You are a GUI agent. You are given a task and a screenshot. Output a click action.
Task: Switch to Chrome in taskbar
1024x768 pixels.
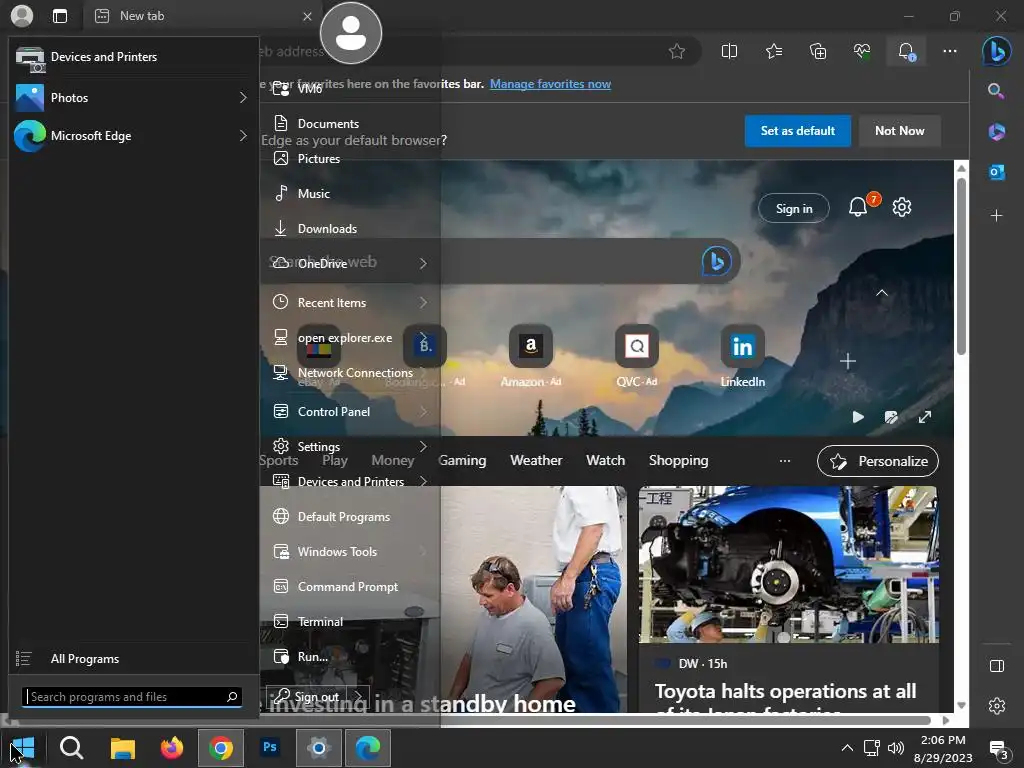tap(221, 748)
